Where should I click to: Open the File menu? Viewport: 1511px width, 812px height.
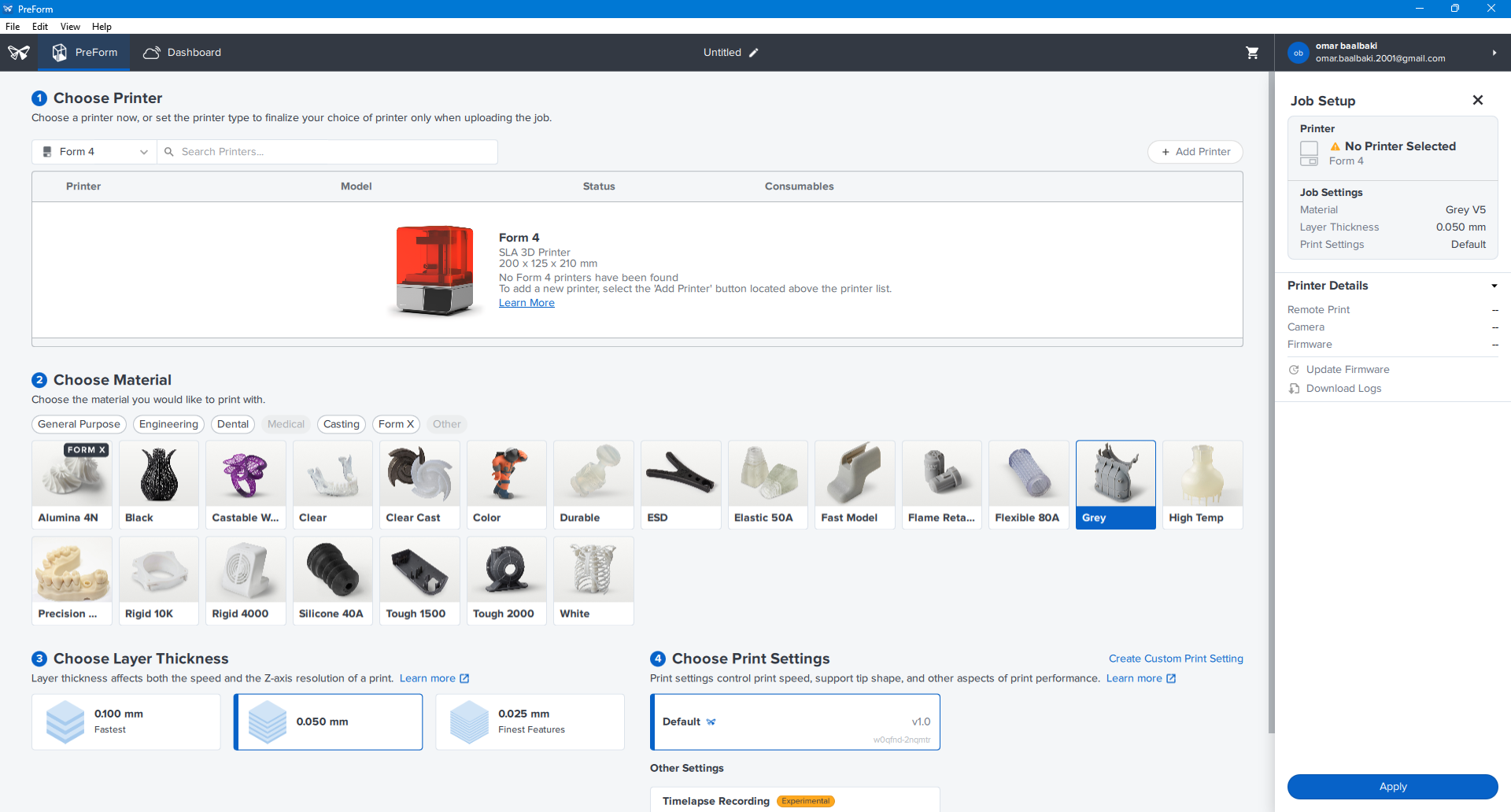[x=13, y=26]
